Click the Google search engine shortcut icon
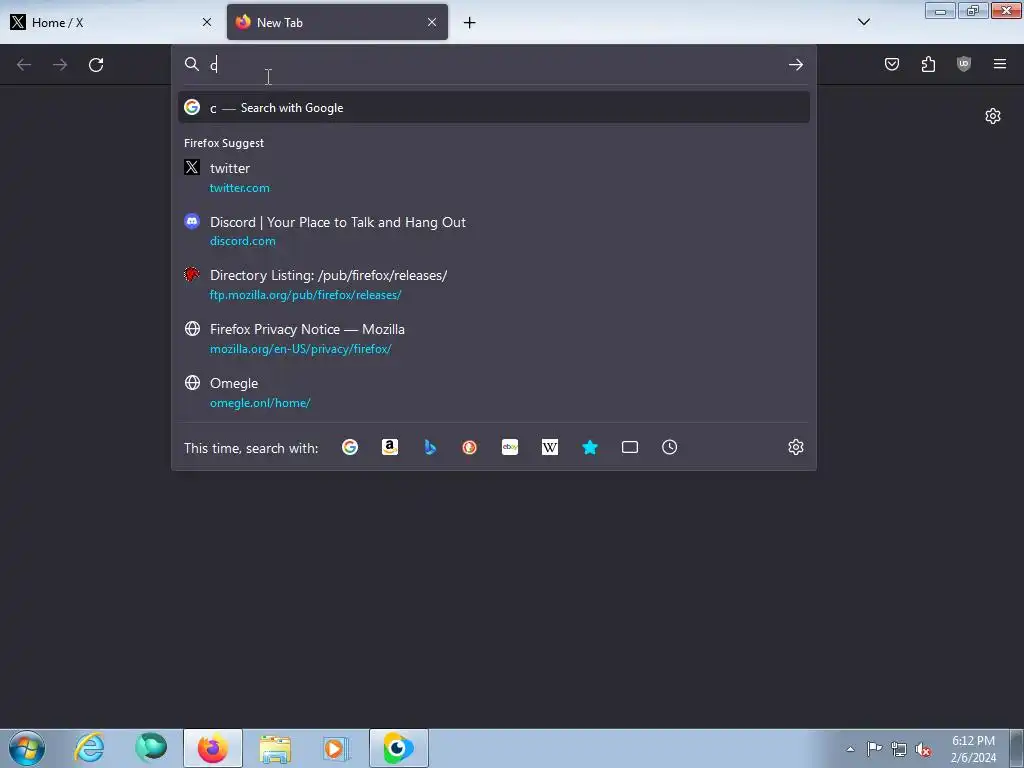This screenshot has width=1024, height=768. pos(350,447)
